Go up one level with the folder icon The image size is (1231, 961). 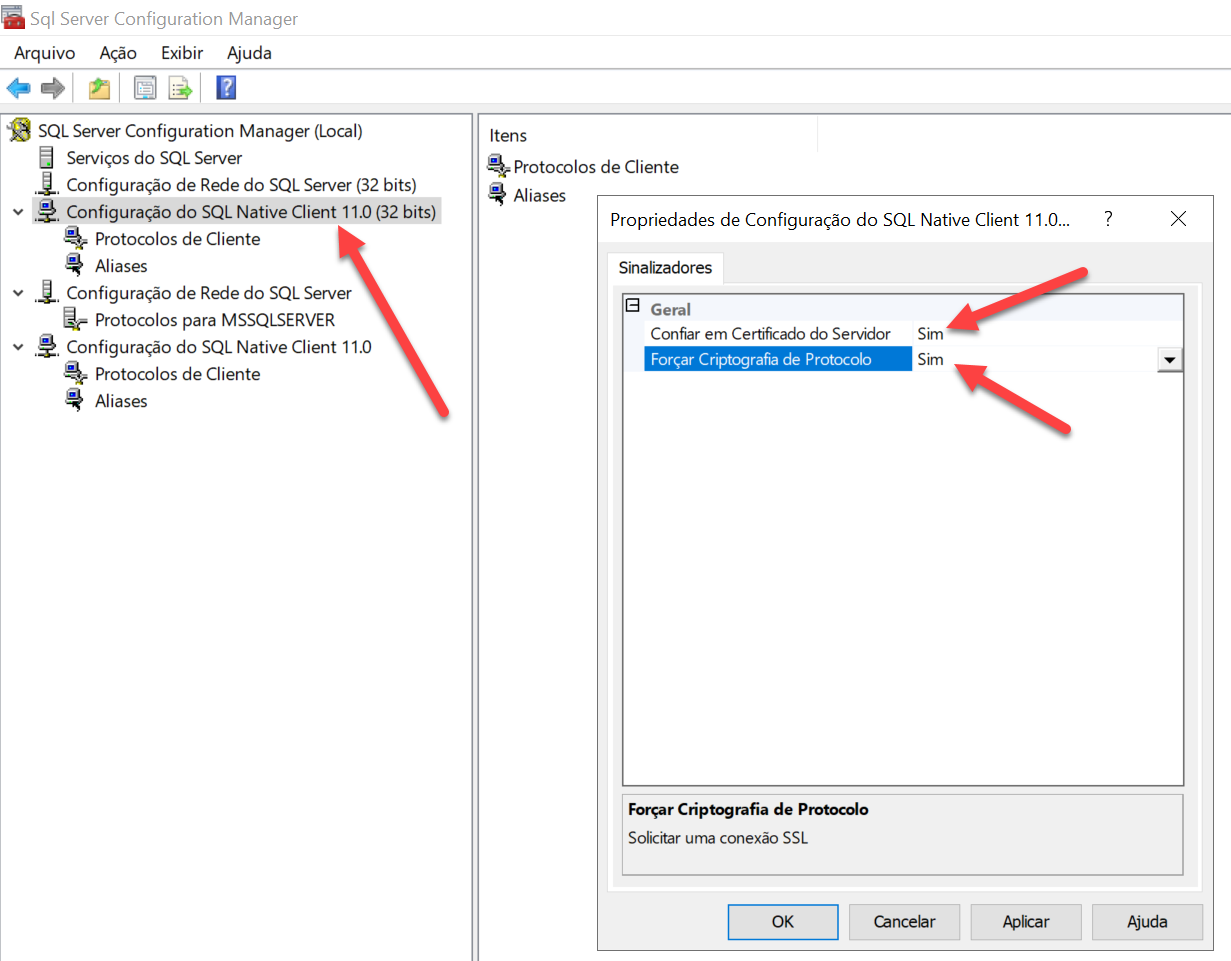(x=99, y=88)
